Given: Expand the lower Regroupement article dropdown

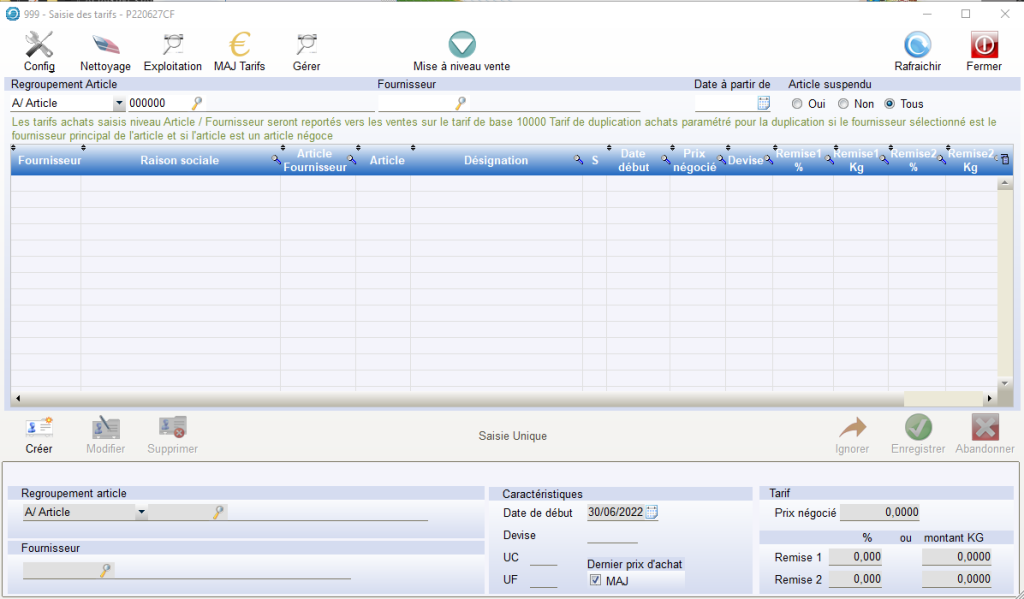Looking at the screenshot, I should tap(141, 512).
